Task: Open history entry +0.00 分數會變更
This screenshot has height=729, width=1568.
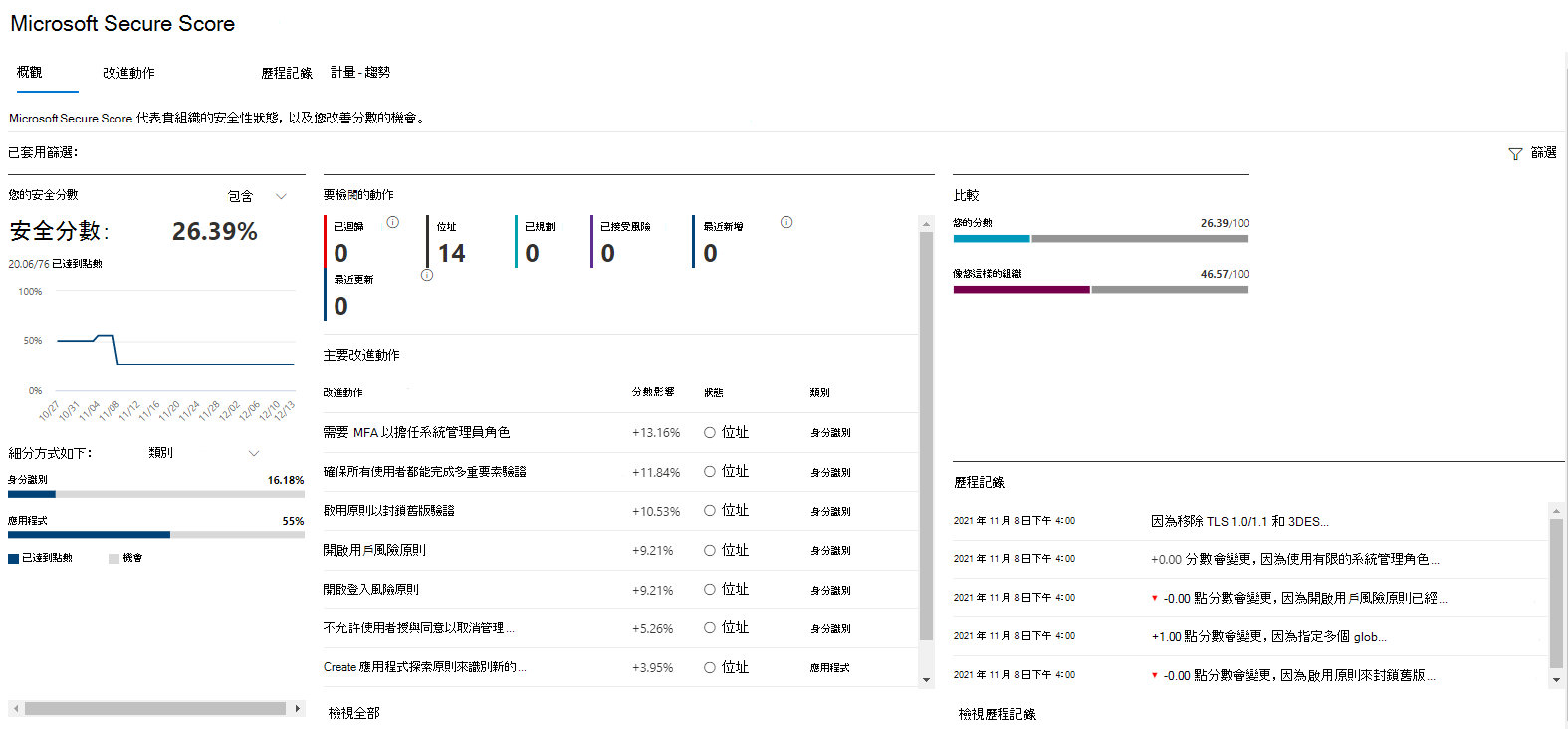Action: (x=1294, y=559)
